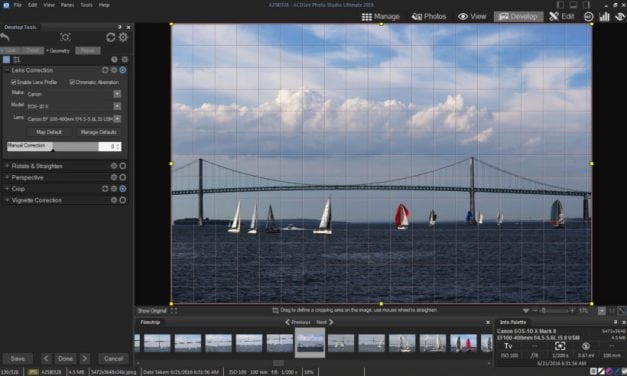The height and width of the screenshot is (376, 627).
Task: Open the bar chart dashboard icon
Action: 604,16
